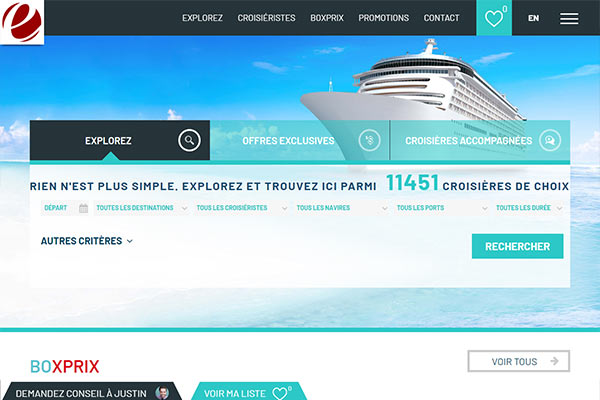
Task: Open the Tous les ports dropdown
Action: coord(442,208)
